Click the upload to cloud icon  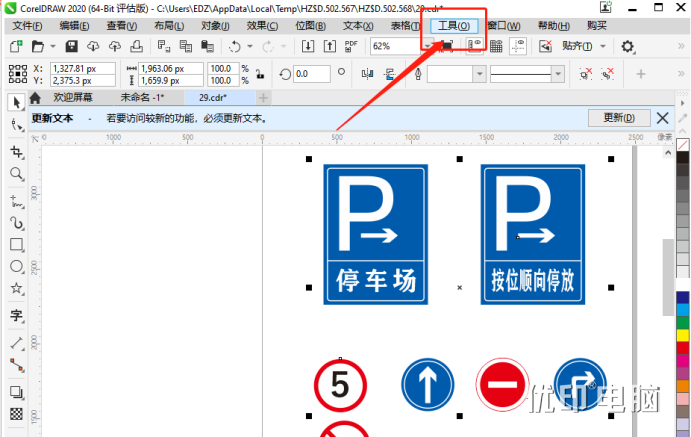(115, 46)
